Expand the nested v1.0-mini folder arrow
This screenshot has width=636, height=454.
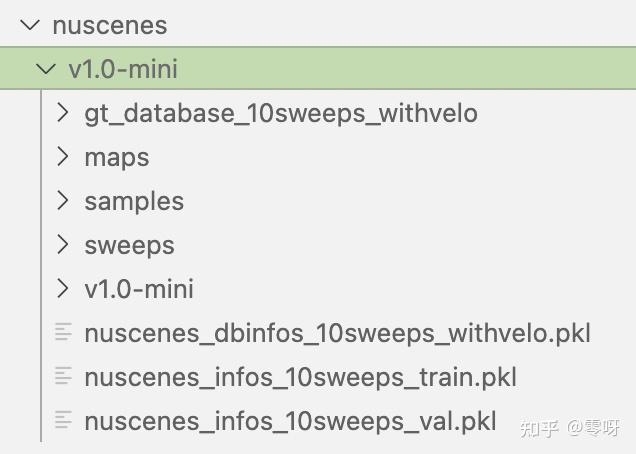coord(62,288)
